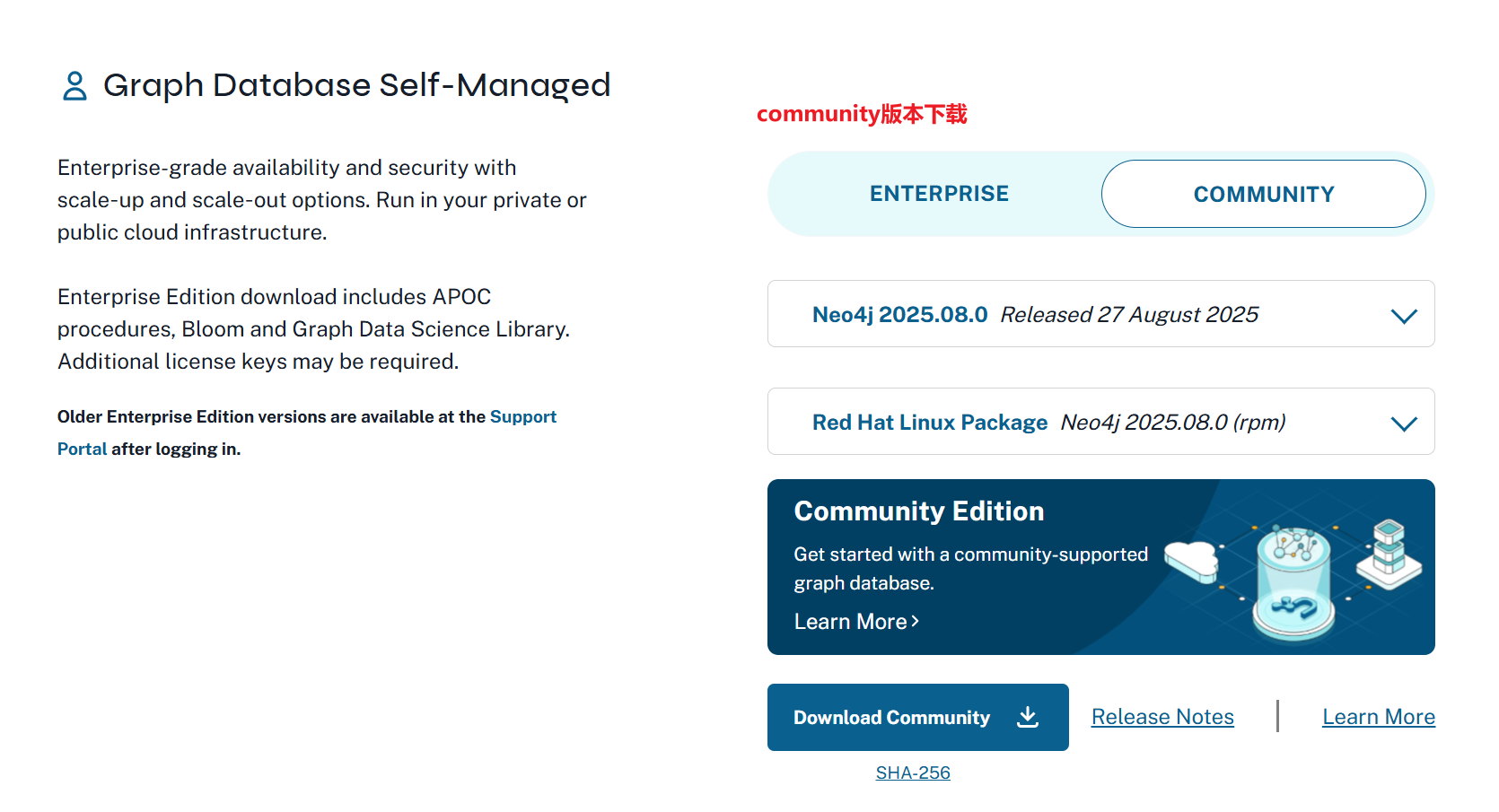Viewport: 1499px width, 812px height.
Task: Click the cloud illustration in the banner
Action: [1193, 561]
